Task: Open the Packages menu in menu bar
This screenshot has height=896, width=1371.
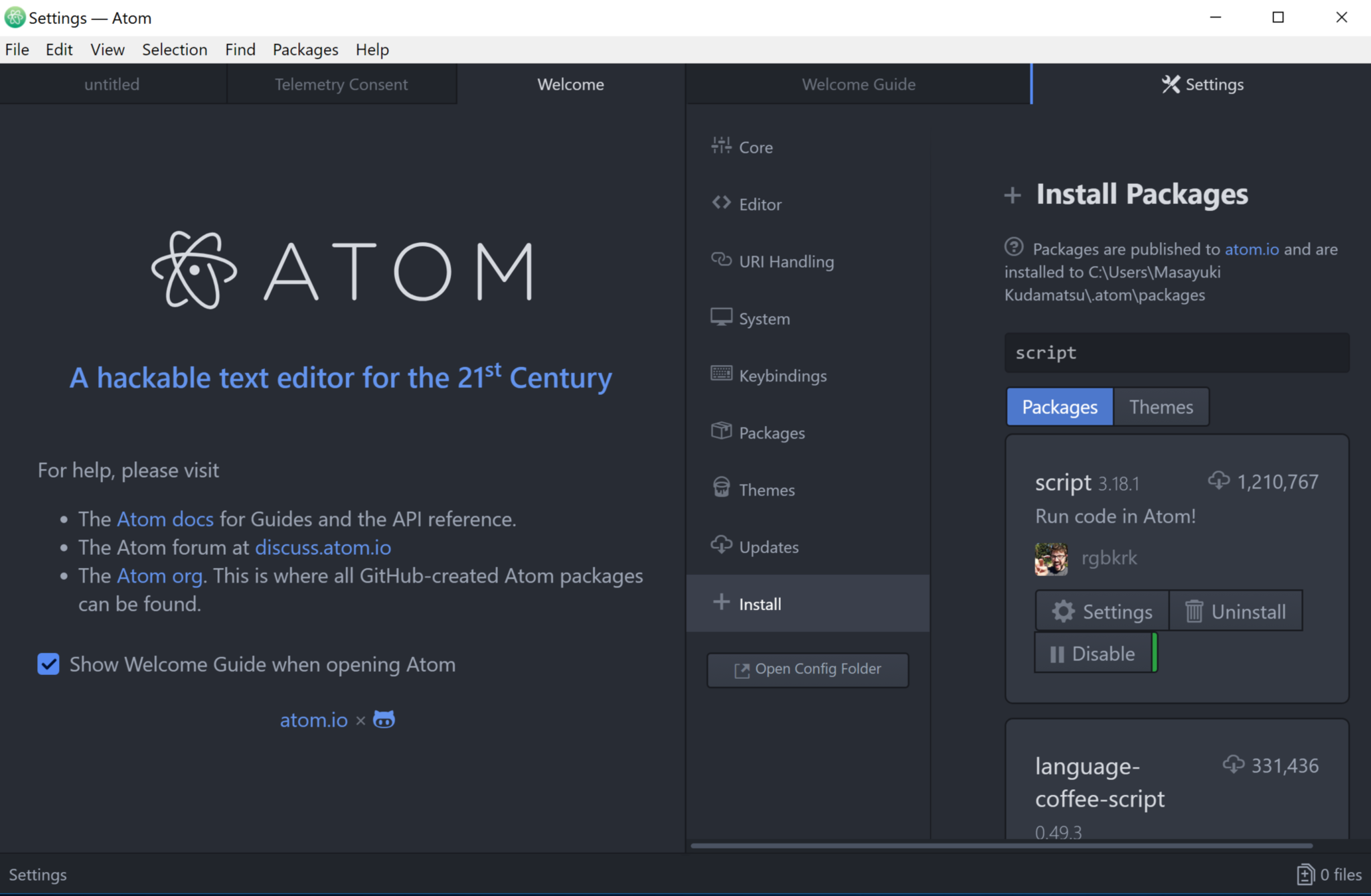Action: 305,50
